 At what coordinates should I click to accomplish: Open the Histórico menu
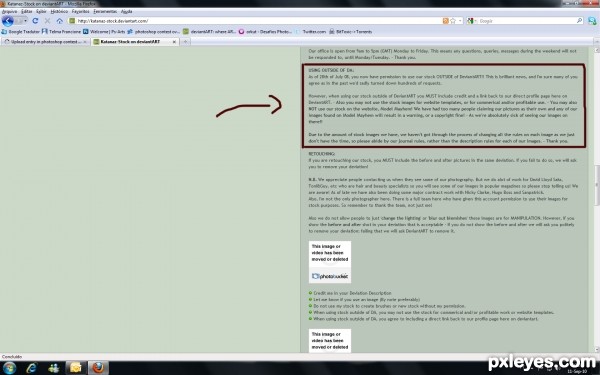point(59,11)
